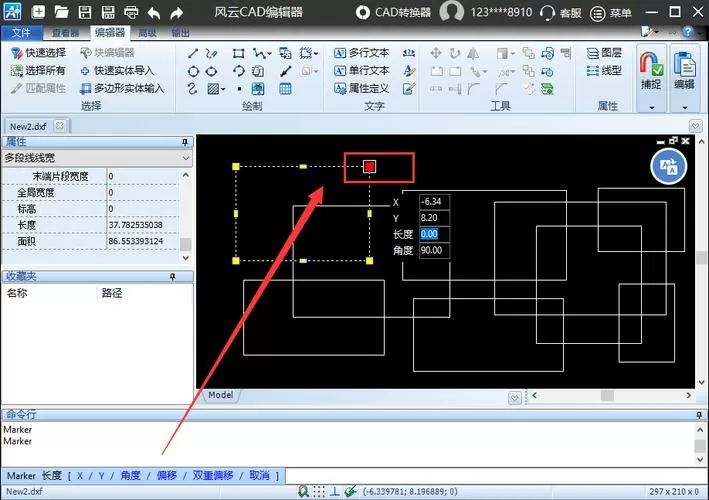Print the drawing with the printer icon
This screenshot has width=709, height=500.
click(x=131, y=12)
